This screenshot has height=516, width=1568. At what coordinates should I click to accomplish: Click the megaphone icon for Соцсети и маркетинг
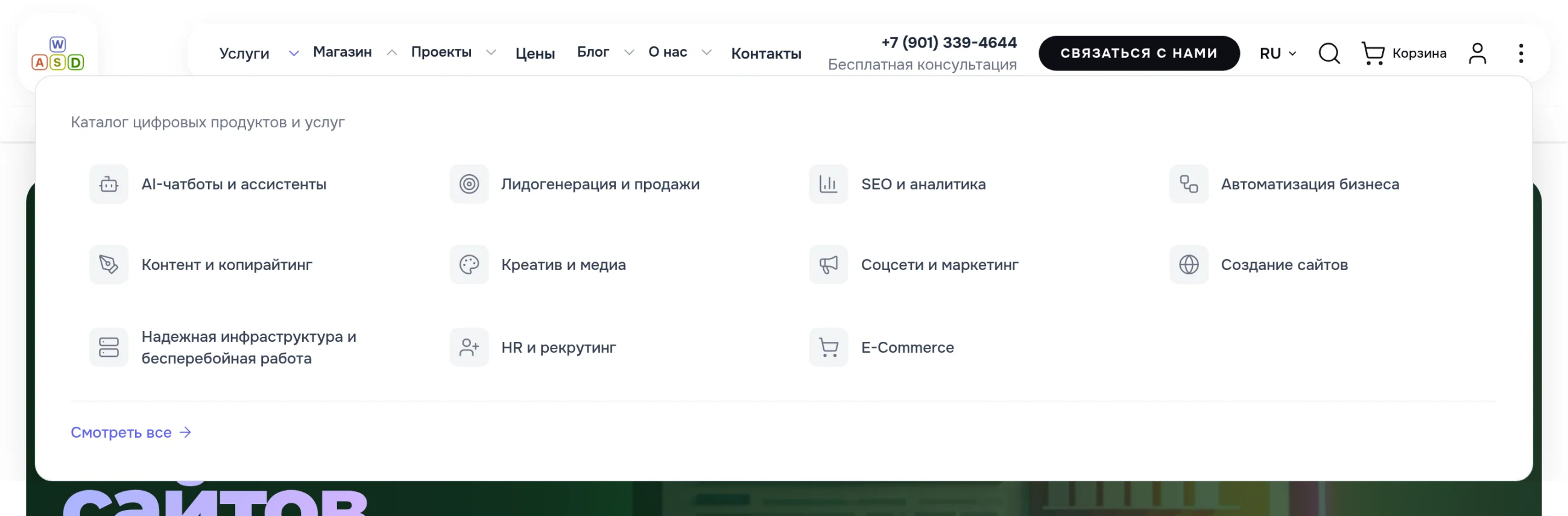pyautogui.click(x=828, y=265)
